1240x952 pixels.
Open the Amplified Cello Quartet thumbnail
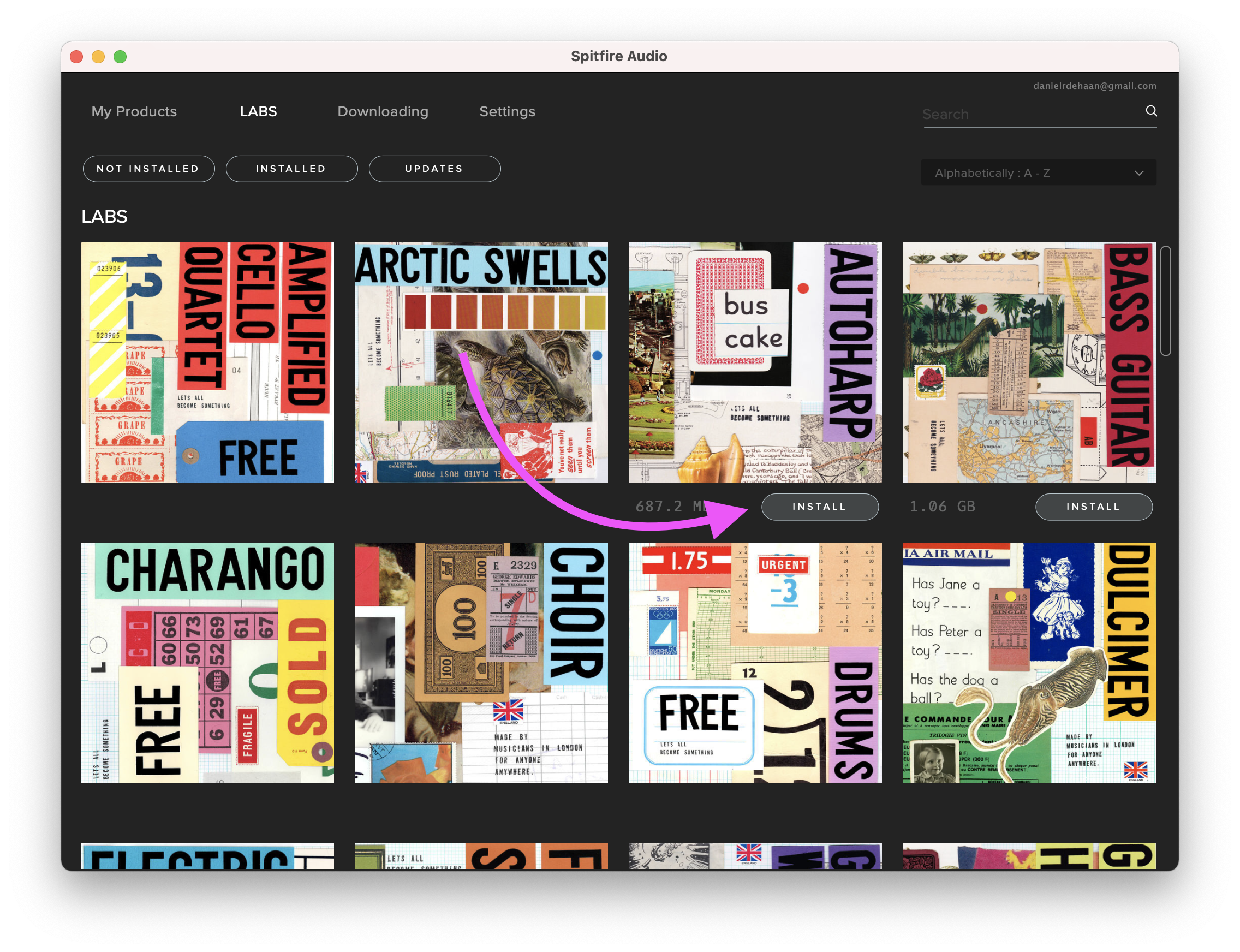pyautogui.click(x=207, y=362)
